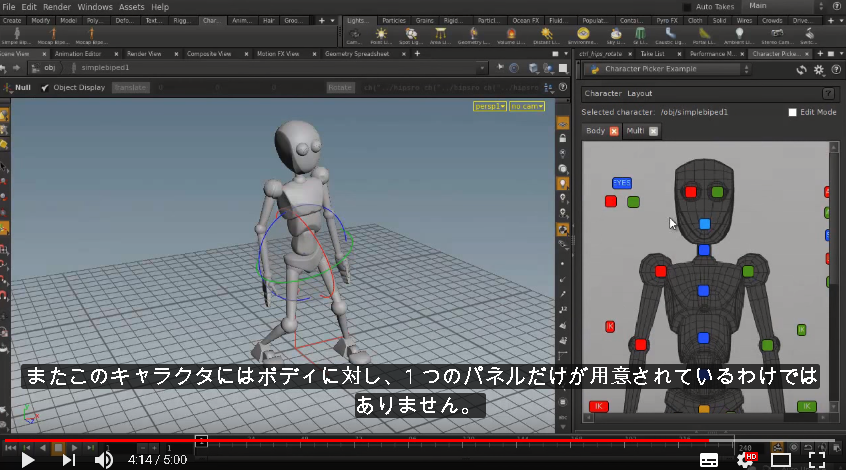
Task: Select the Ambient Light bulb tool
Action: pos(739,36)
